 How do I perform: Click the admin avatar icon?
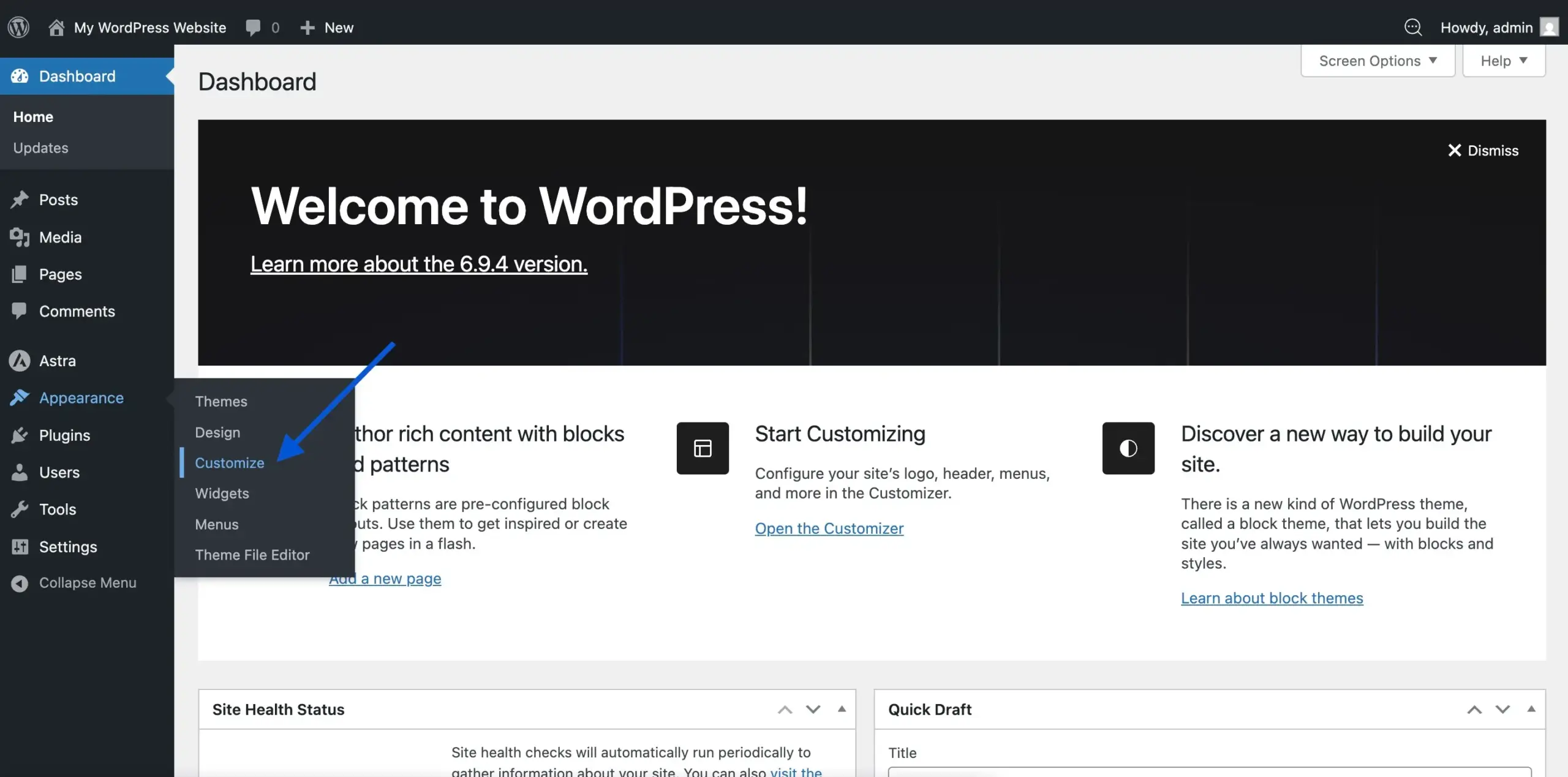(x=1550, y=28)
